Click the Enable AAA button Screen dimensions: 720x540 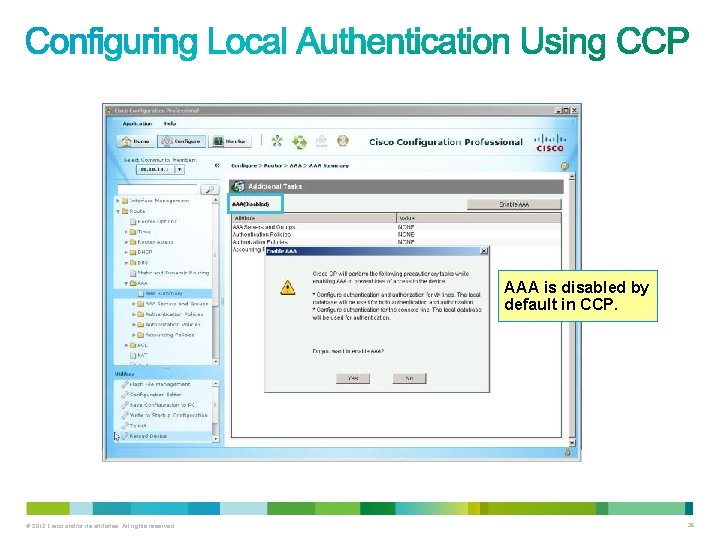(x=514, y=204)
